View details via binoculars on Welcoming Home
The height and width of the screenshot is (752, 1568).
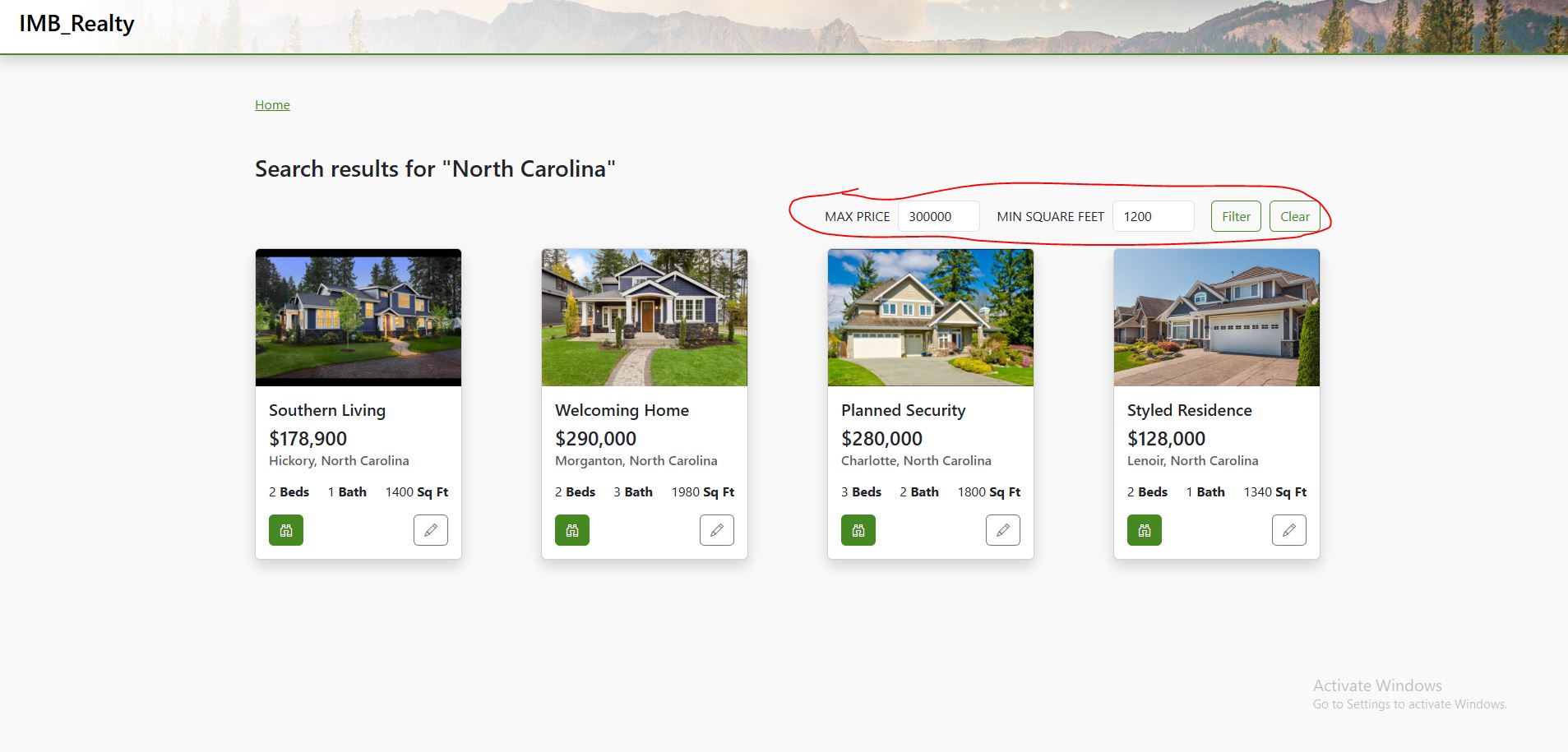572,530
